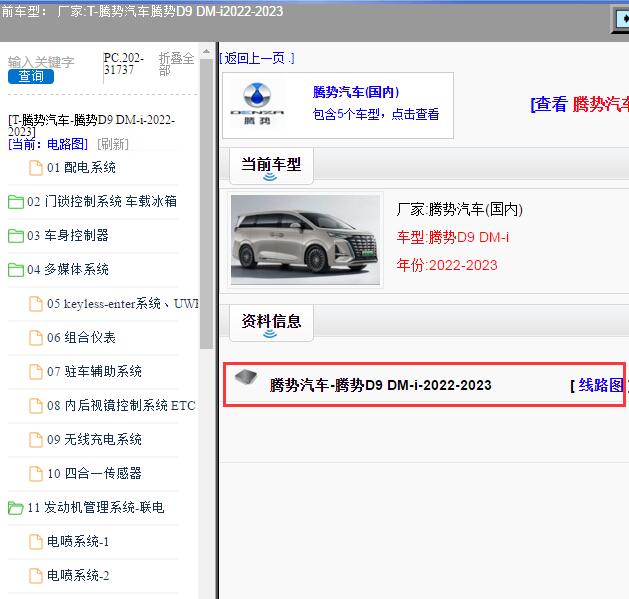Open 07 驻车辅助系统 entry
The height and width of the screenshot is (599, 629).
(x=94, y=371)
